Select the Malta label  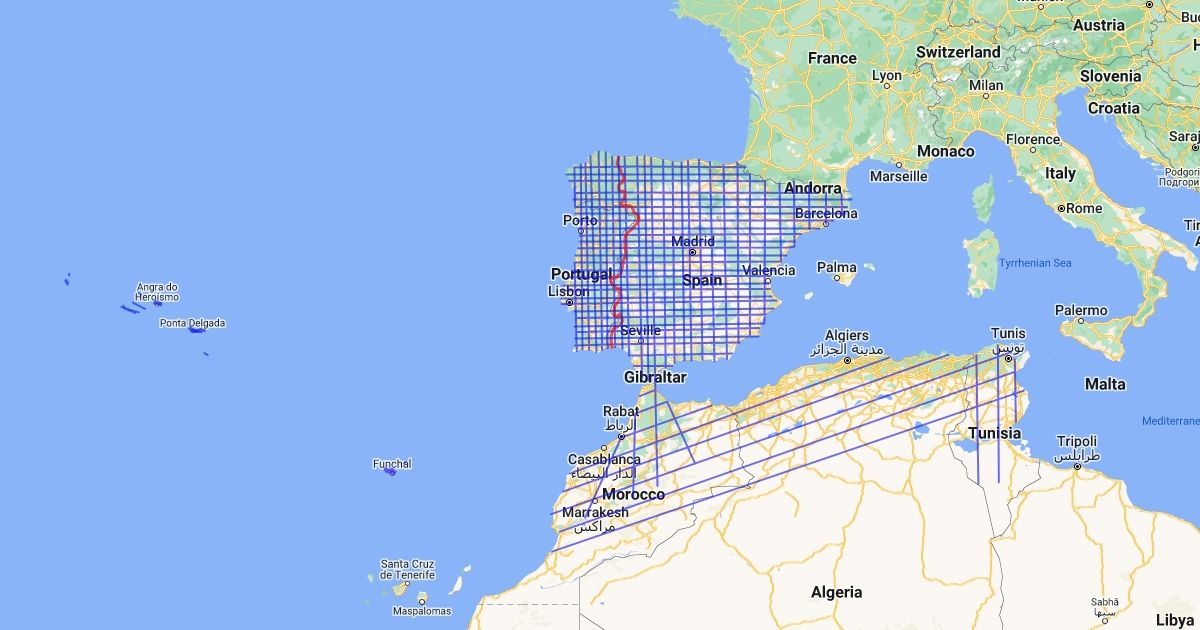pyautogui.click(x=1105, y=384)
